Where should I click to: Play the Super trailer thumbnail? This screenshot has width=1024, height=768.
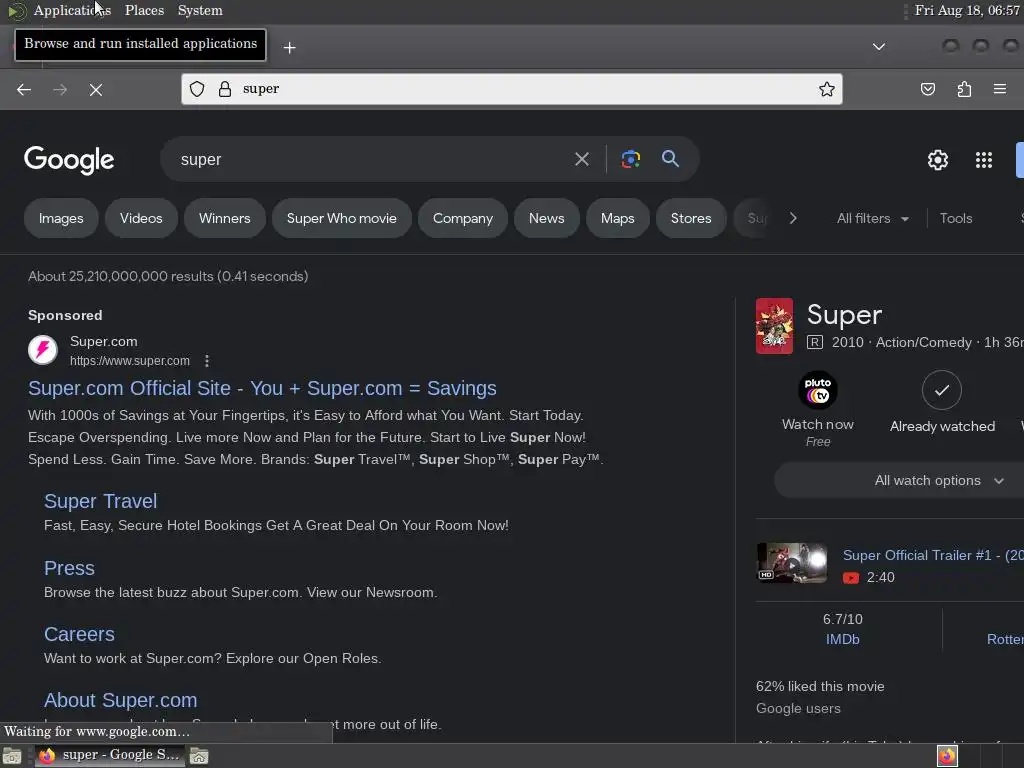coord(792,562)
